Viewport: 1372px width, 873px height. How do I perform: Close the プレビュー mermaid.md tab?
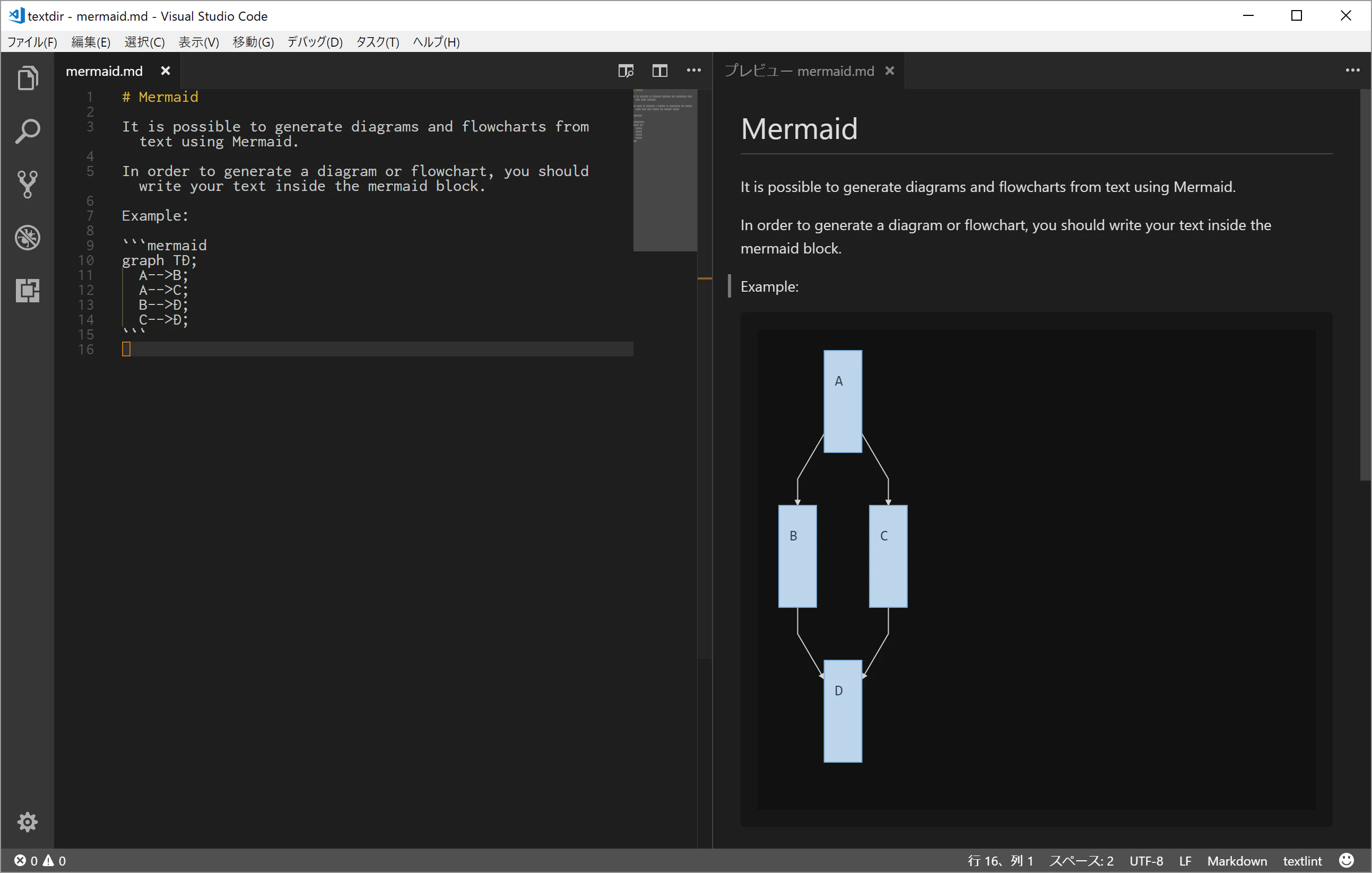pos(889,71)
